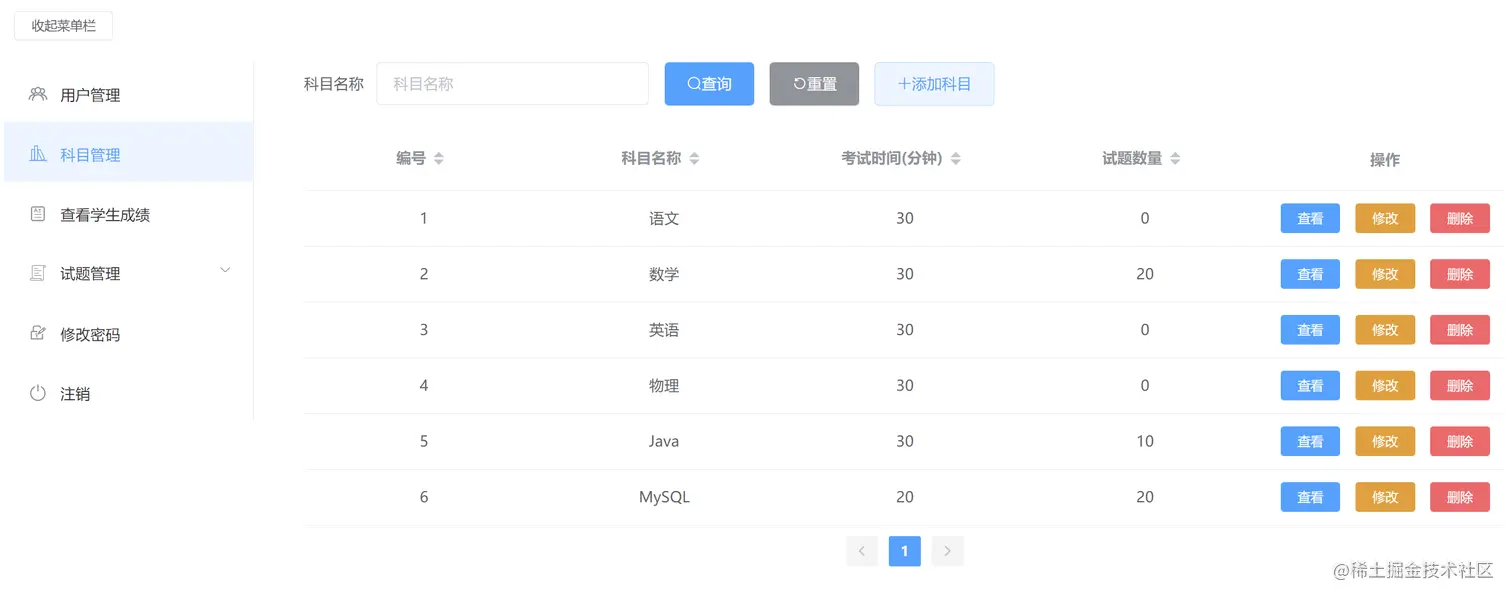Click 修改 for 英语 row
The height and width of the screenshot is (599, 1512).
1385,330
